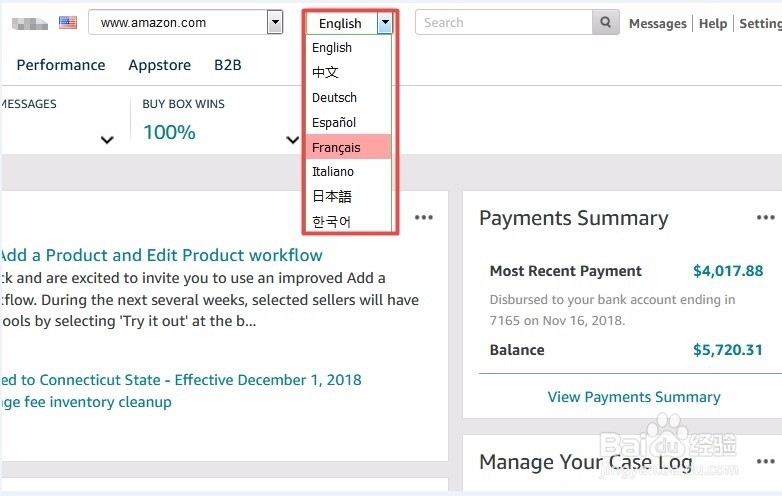Expand the Buy Box Wins chevron
The height and width of the screenshot is (496, 782).
[292, 140]
